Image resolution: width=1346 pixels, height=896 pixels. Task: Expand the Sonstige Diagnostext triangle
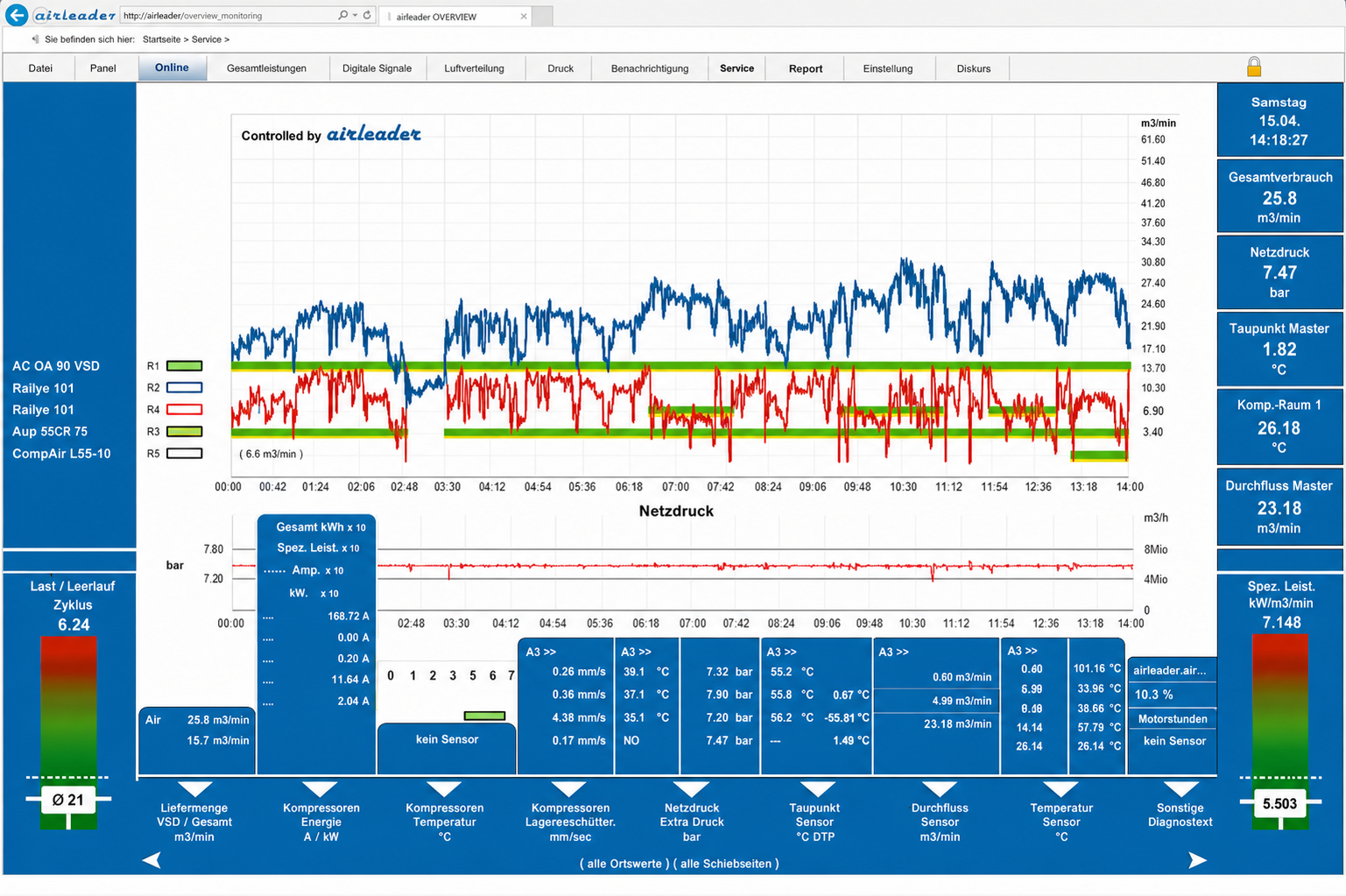pos(1180,789)
